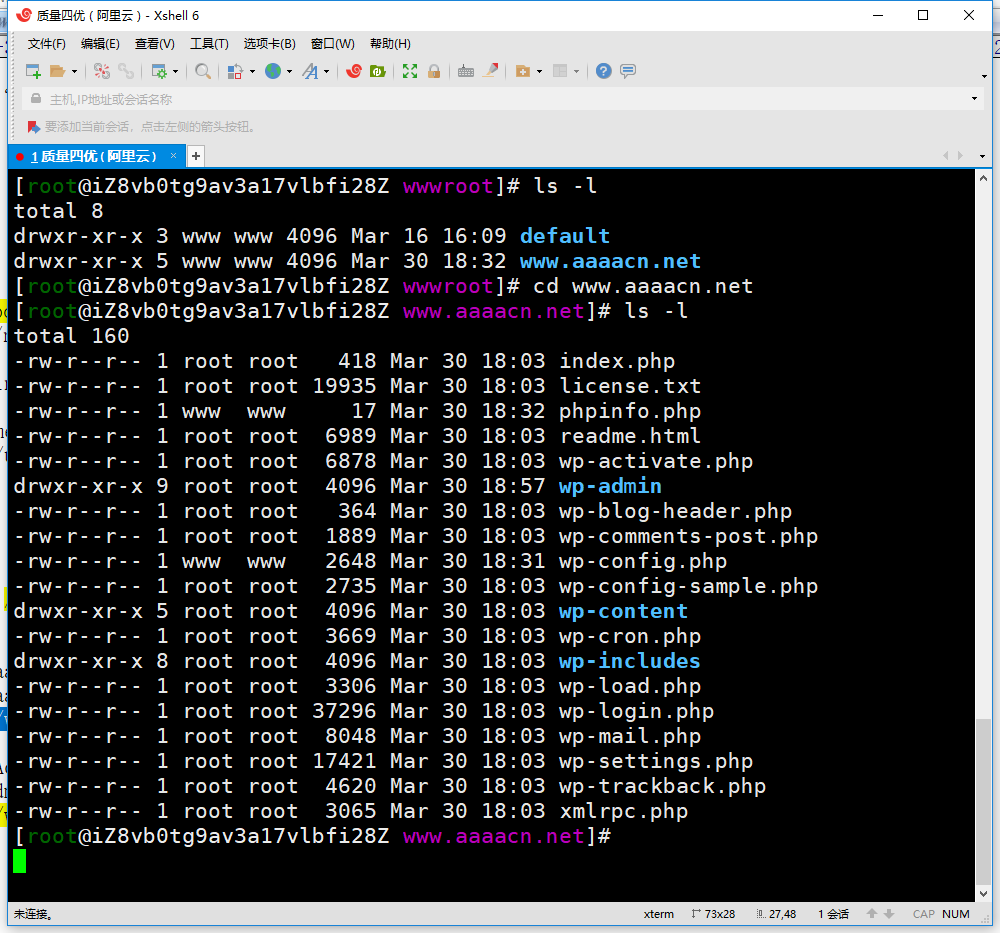1000x933 pixels.
Task: Open the 工具(T) menu
Action: pyautogui.click(x=209, y=44)
